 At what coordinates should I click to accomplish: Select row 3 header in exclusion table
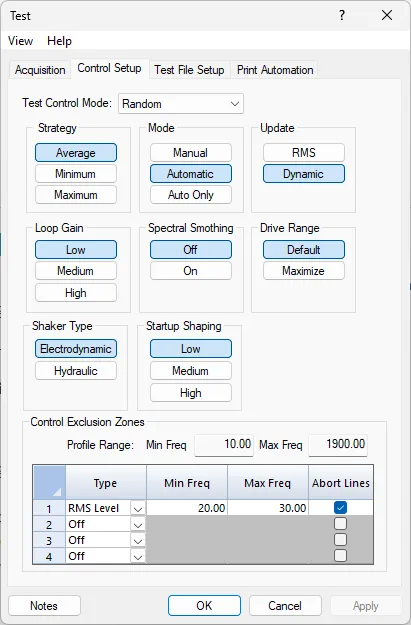[x=49, y=540]
